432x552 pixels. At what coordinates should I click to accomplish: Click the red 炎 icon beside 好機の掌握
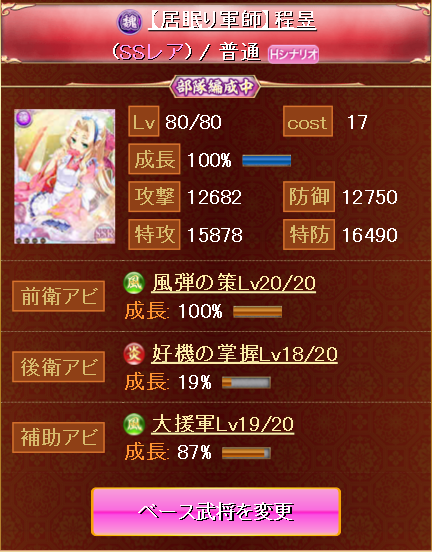[134, 354]
